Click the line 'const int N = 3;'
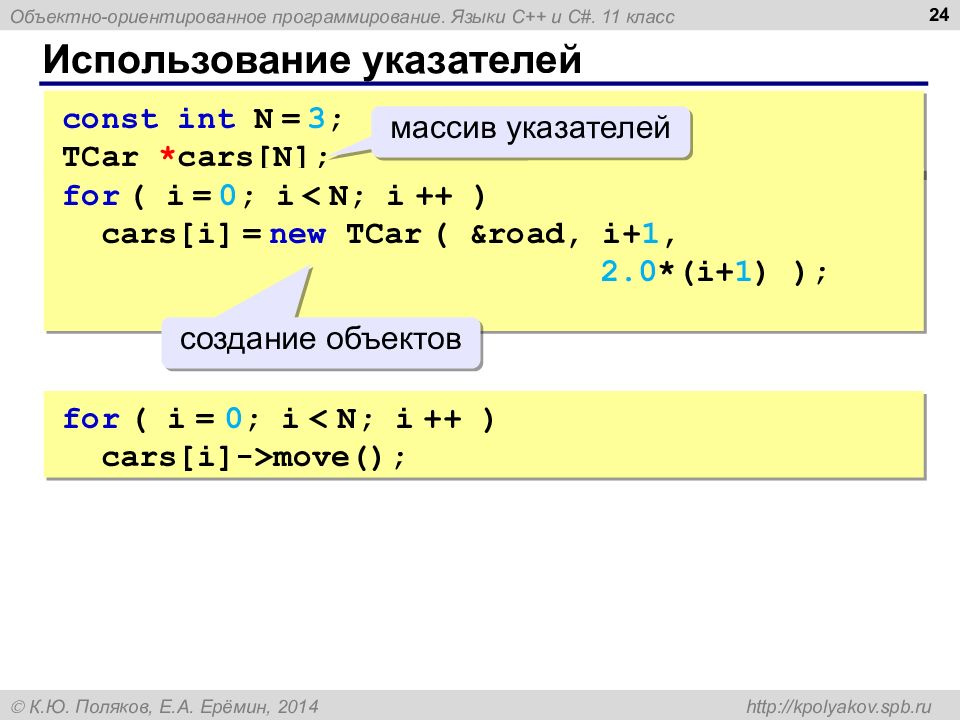The width and height of the screenshot is (960, 720). click(x=202, y=119)
